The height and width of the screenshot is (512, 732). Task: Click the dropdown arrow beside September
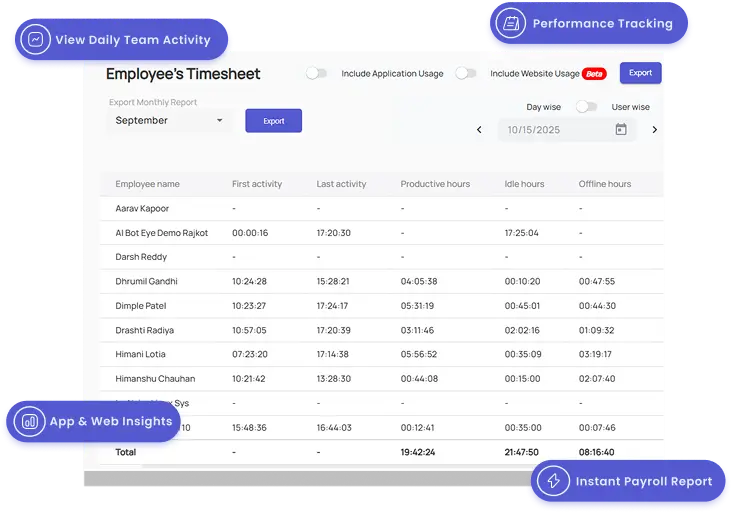point(220,121)
